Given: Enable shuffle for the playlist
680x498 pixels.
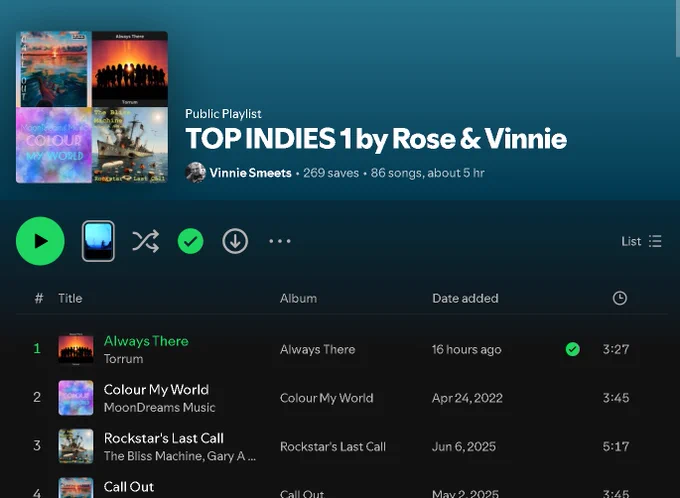Looking at the screenshot, I should tap(146, 241).
